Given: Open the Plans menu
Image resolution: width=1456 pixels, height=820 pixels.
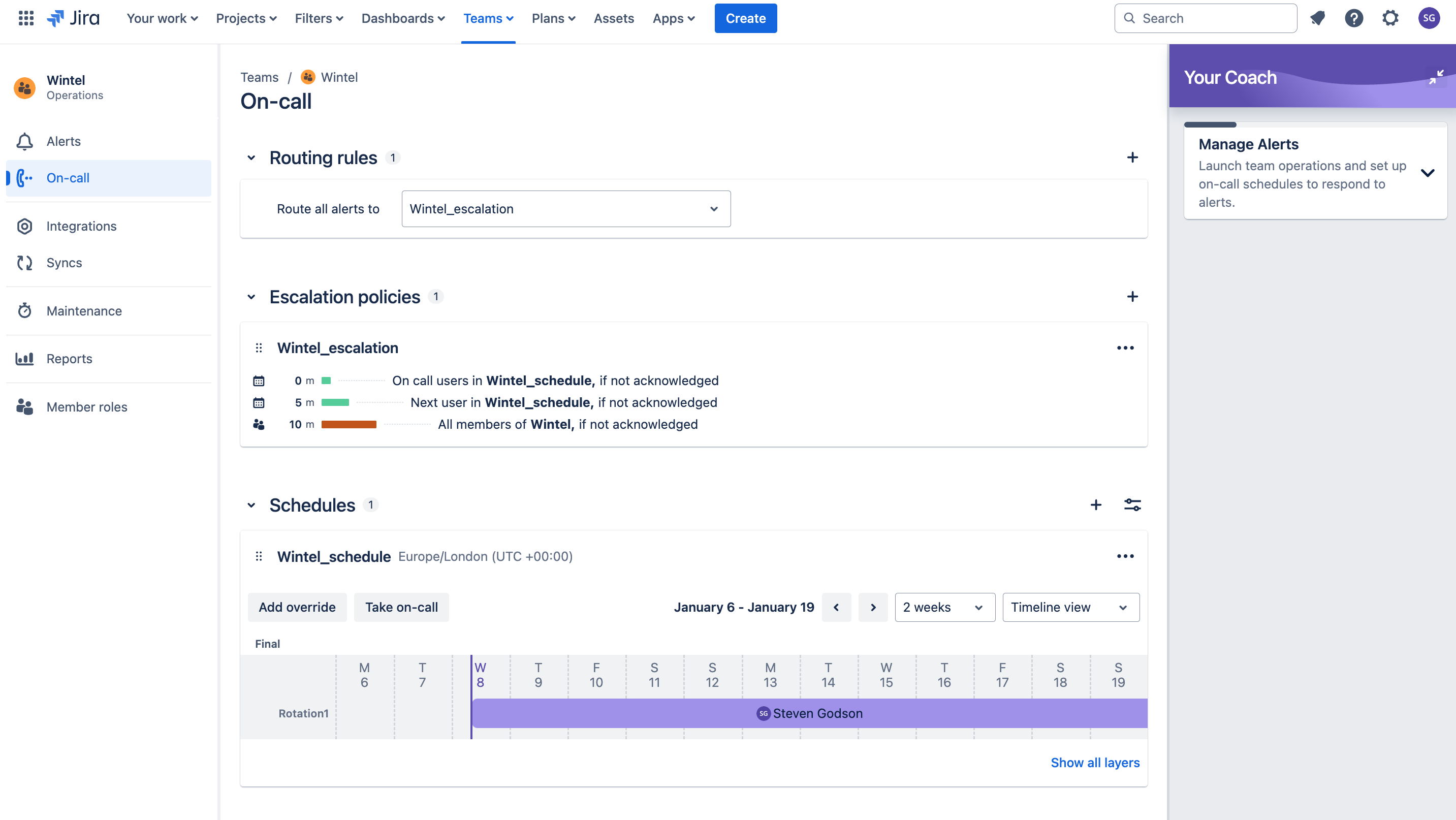Looking at the screenshot, I should 553,18.
